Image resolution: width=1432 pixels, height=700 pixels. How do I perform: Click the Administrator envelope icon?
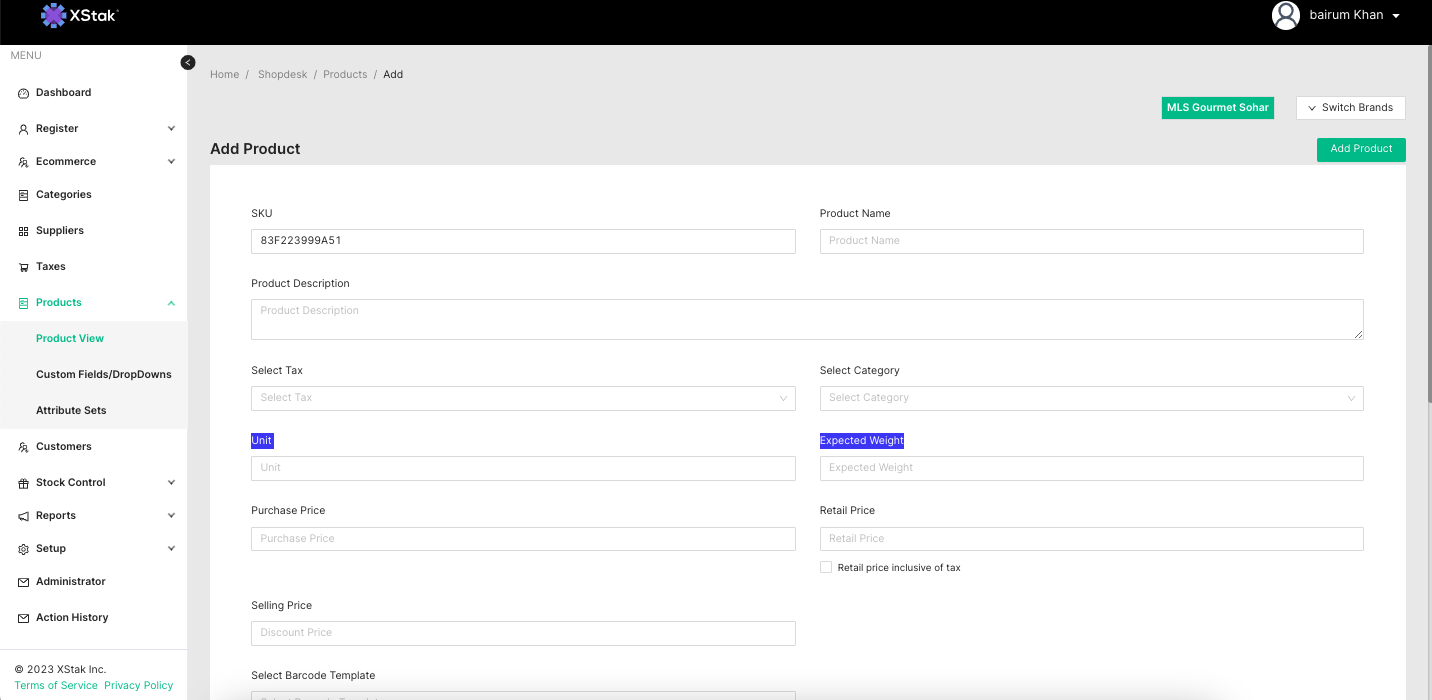24,582
